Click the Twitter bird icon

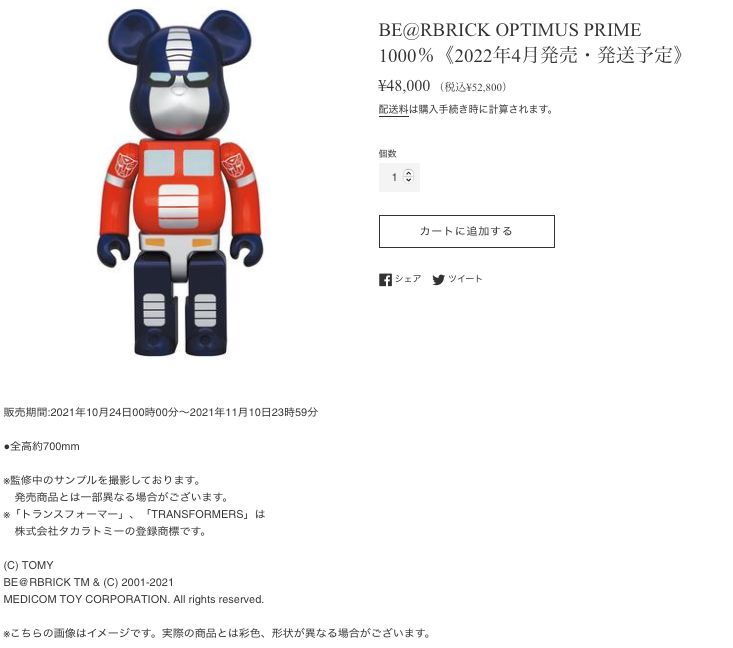coord(438,280)
